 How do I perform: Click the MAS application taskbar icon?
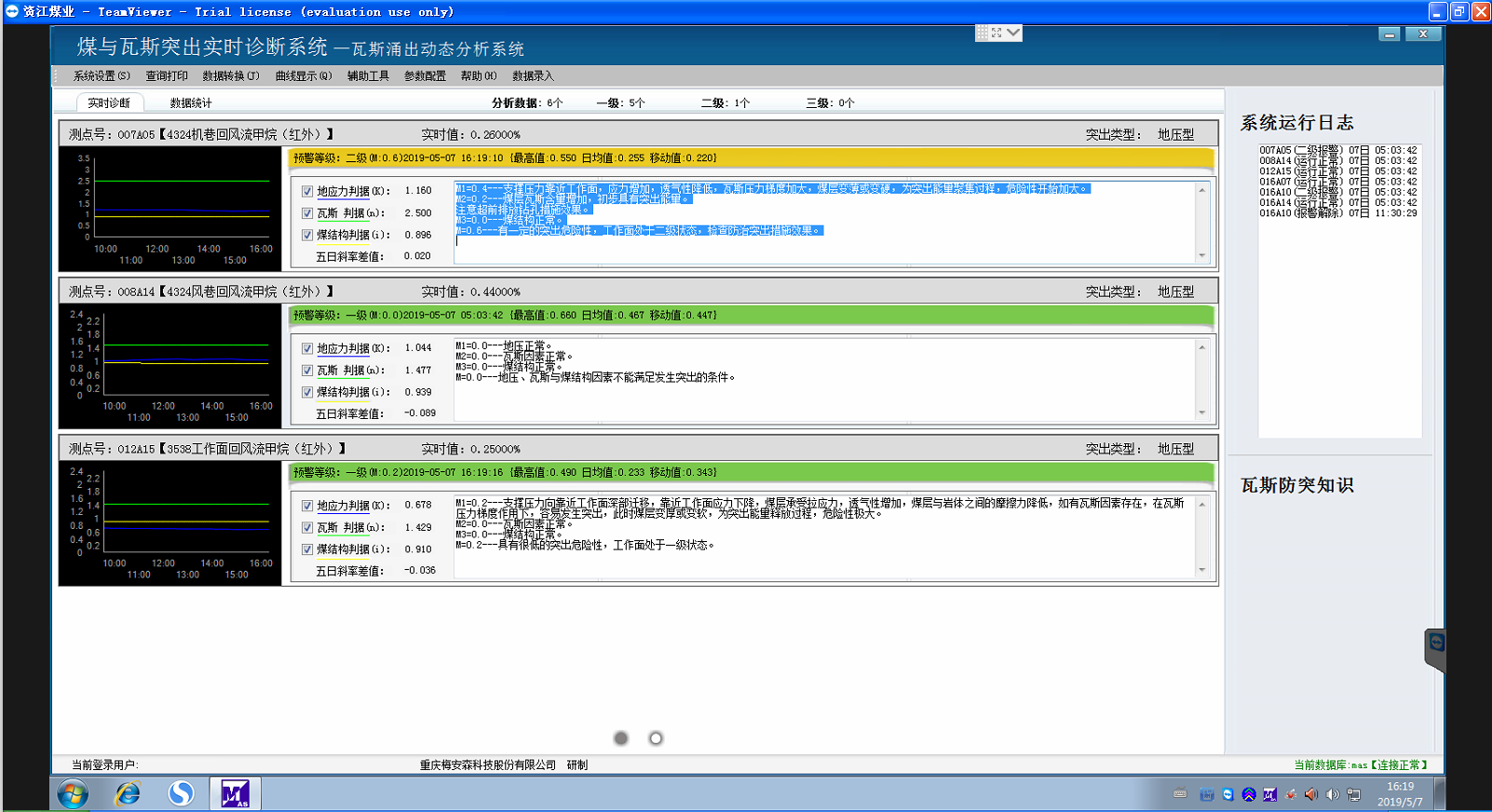coord(235,793)
